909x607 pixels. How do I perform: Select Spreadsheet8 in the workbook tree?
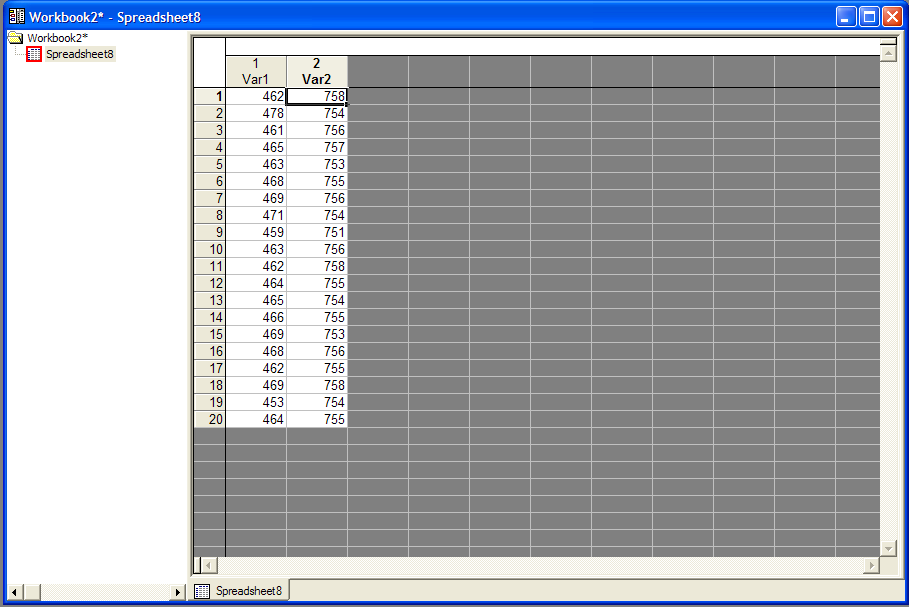click(x=80, y=54)
